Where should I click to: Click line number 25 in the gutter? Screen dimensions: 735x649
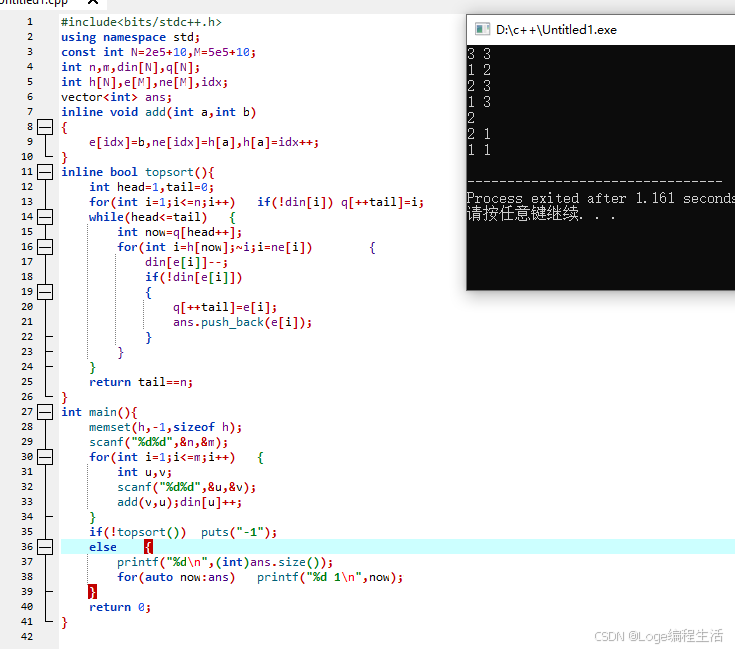click(x=27, y=382)
